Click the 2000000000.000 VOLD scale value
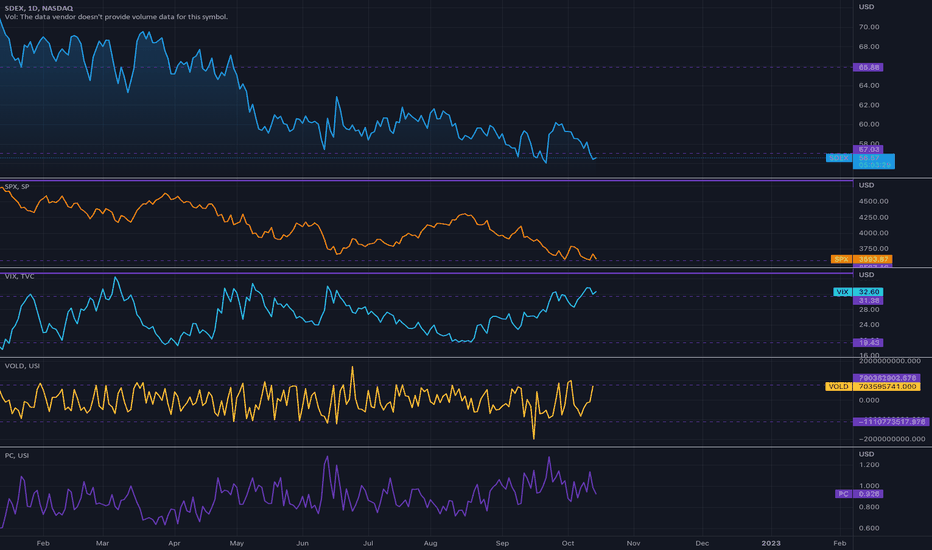The height and width of the screenshot is (550, 932). coord(889,361)
